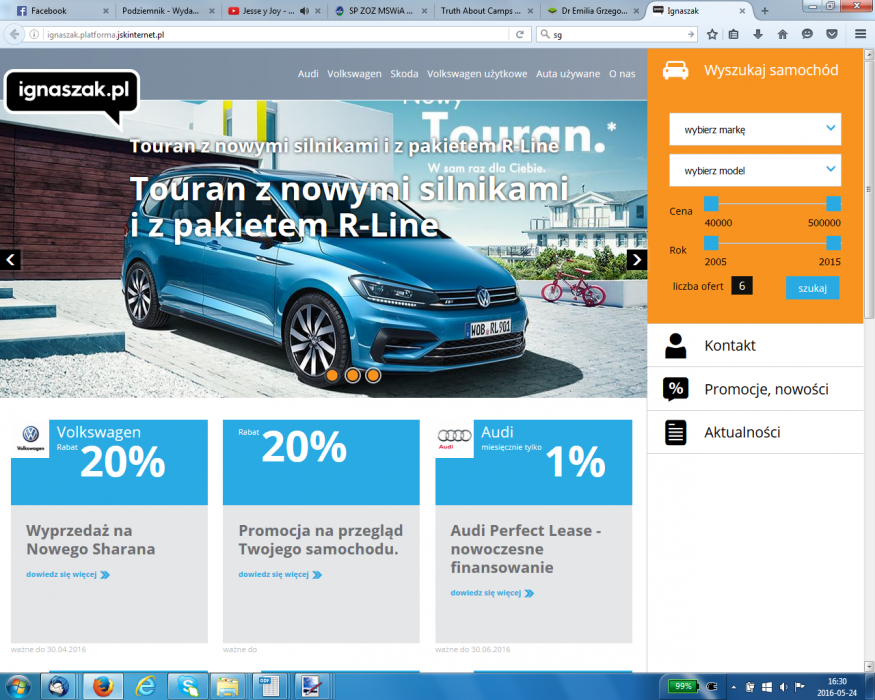
Task: Open Auta używane menu item
Action: tap(568, 74)
